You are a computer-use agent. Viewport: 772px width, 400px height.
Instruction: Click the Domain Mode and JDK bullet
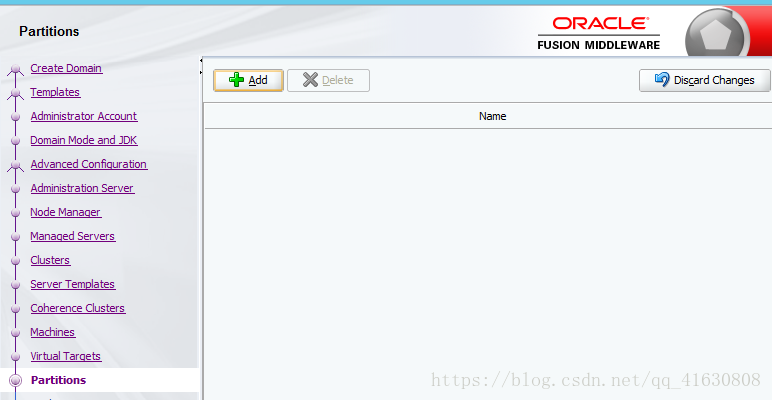[x=15, y=140]
